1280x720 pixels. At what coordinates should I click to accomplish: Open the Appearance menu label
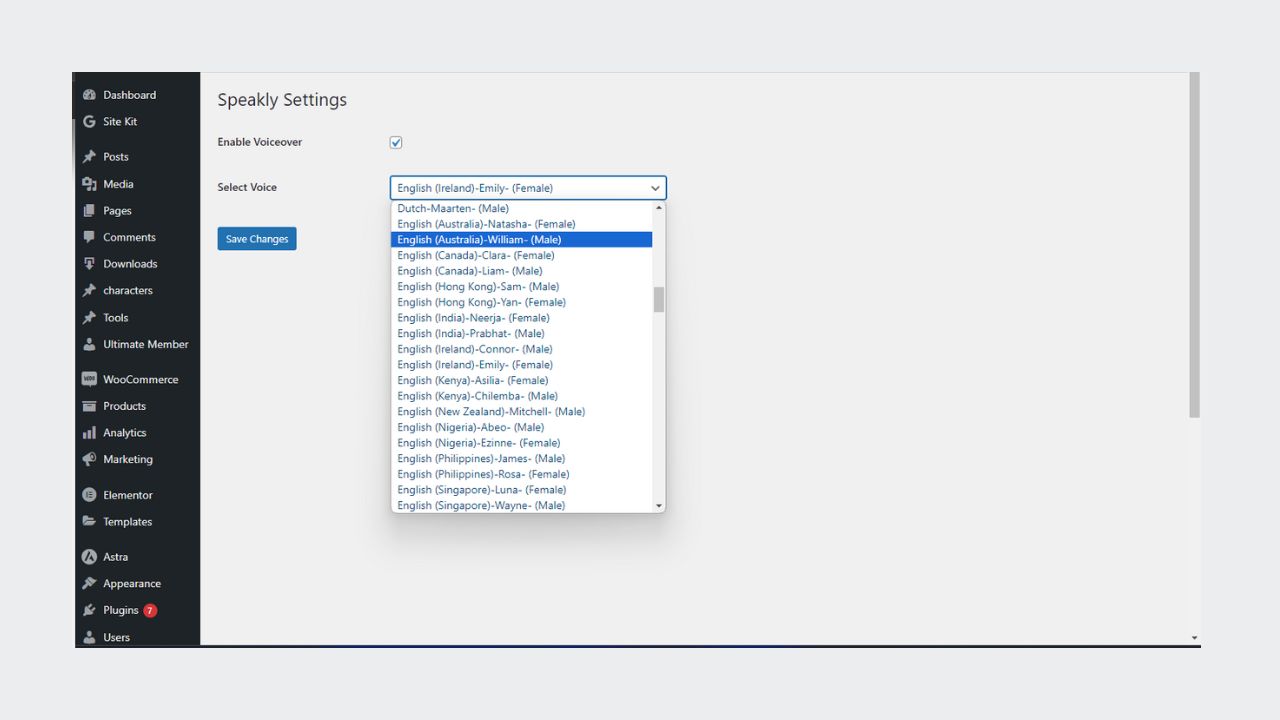(132, 584)
